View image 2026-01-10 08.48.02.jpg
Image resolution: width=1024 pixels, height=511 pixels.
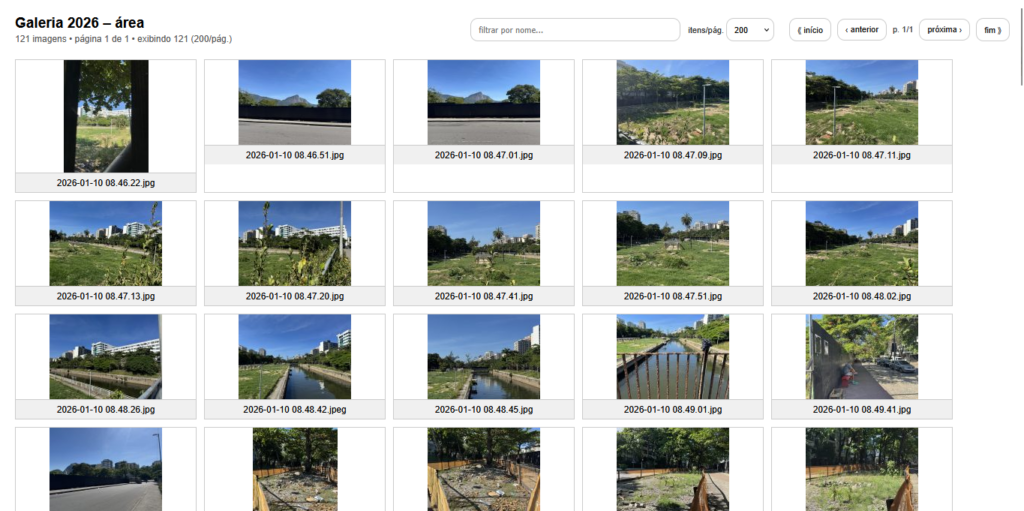point(861,244)
